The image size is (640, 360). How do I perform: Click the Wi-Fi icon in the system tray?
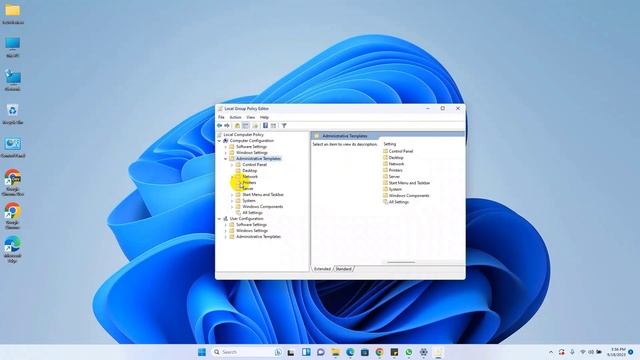tap(583, 352)
